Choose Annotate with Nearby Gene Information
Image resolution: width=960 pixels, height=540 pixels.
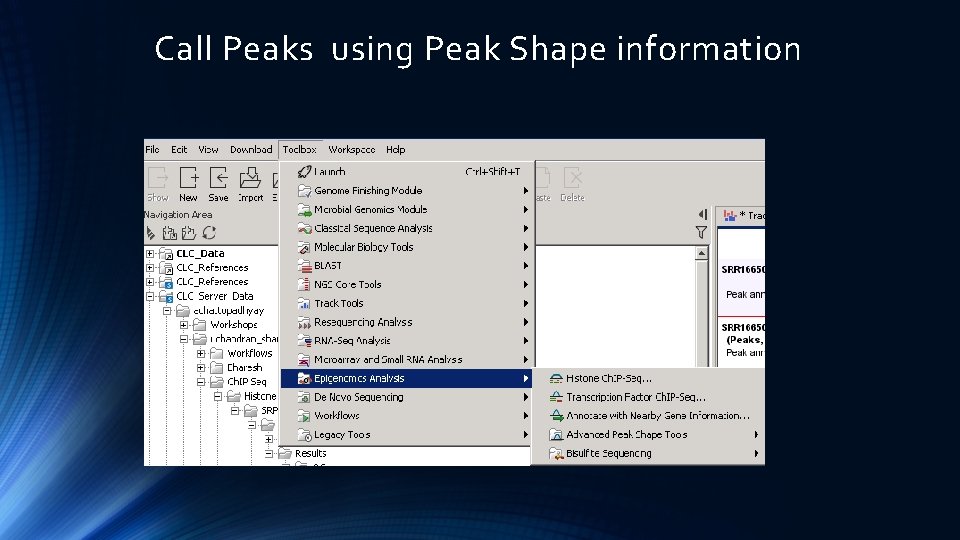point(649,416)
